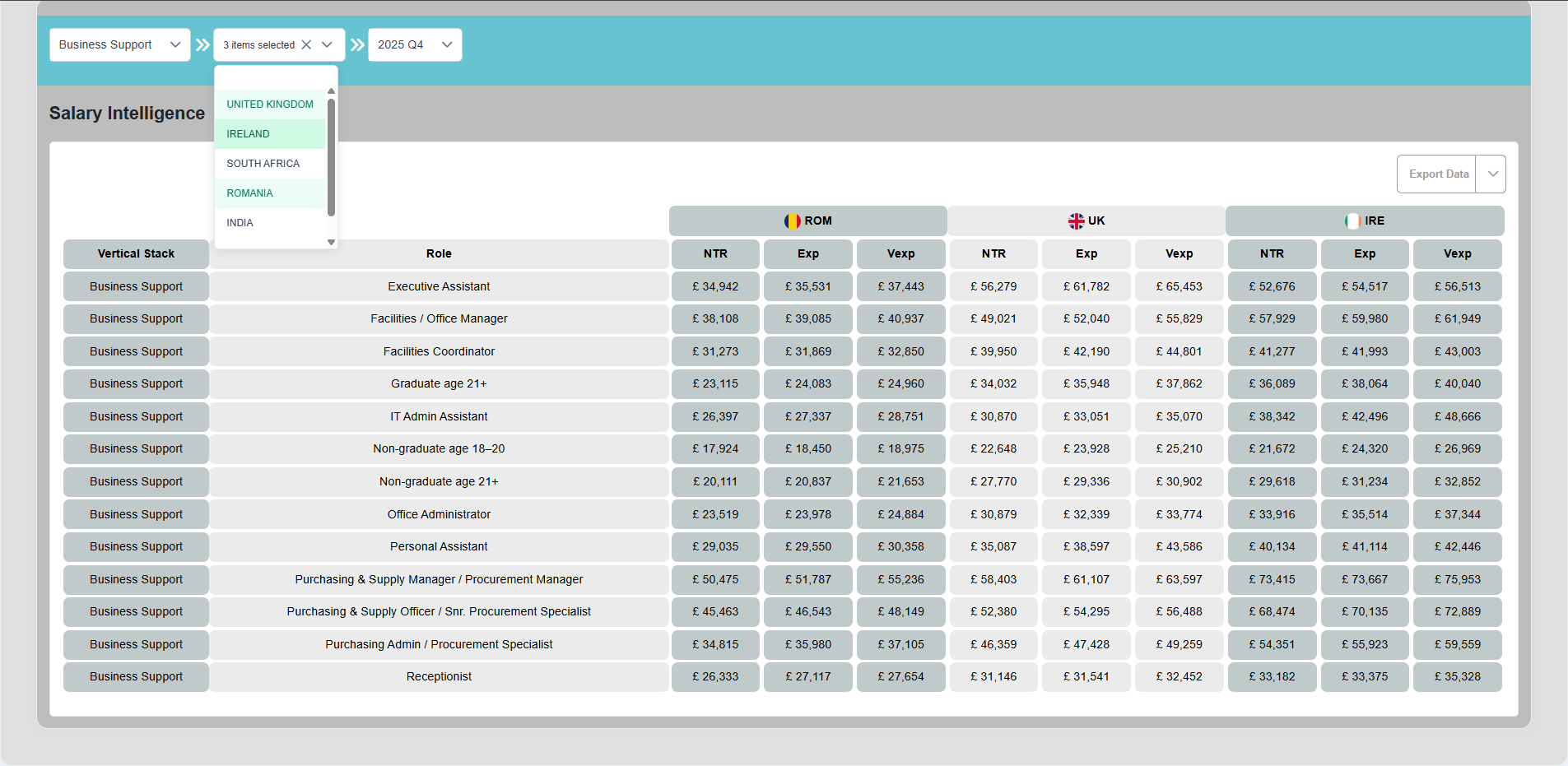Click the IT Admin Assistant role
The image size is (1568, 766).
tap(439, 417)
